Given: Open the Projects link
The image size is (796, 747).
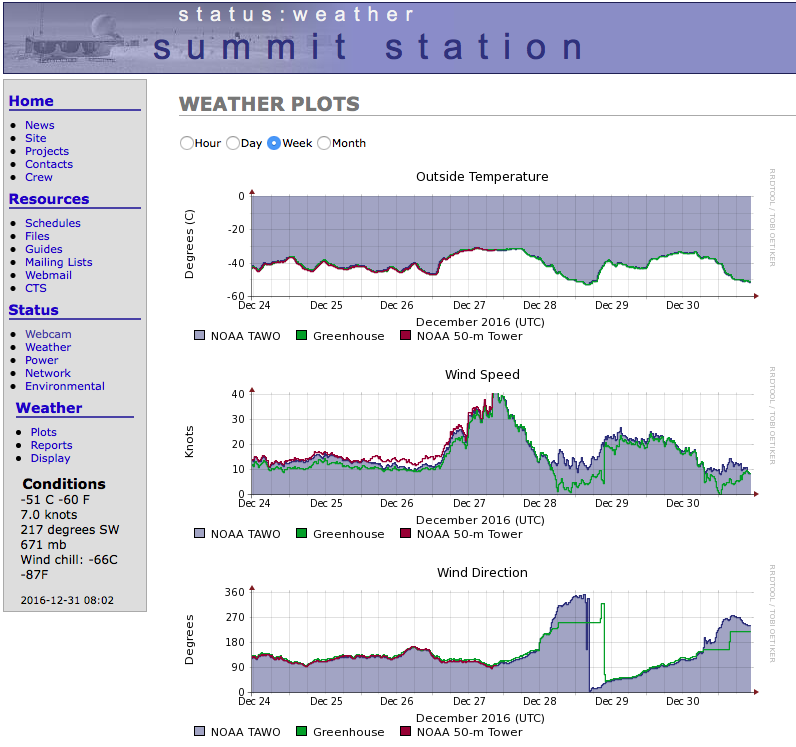Looking at the screenshot, I should click(x=47, y=151).
